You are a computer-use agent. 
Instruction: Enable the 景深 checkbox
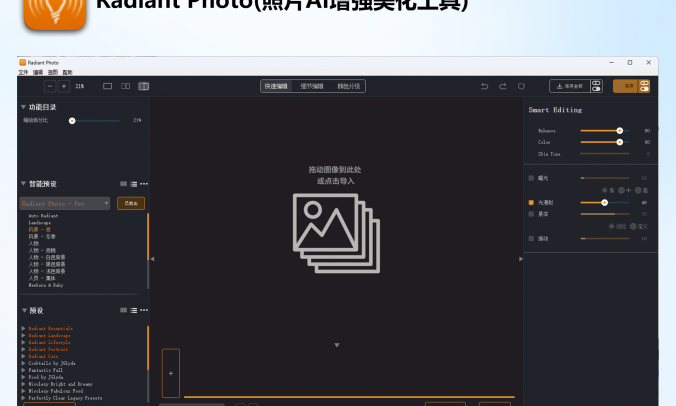coord(531,214)
